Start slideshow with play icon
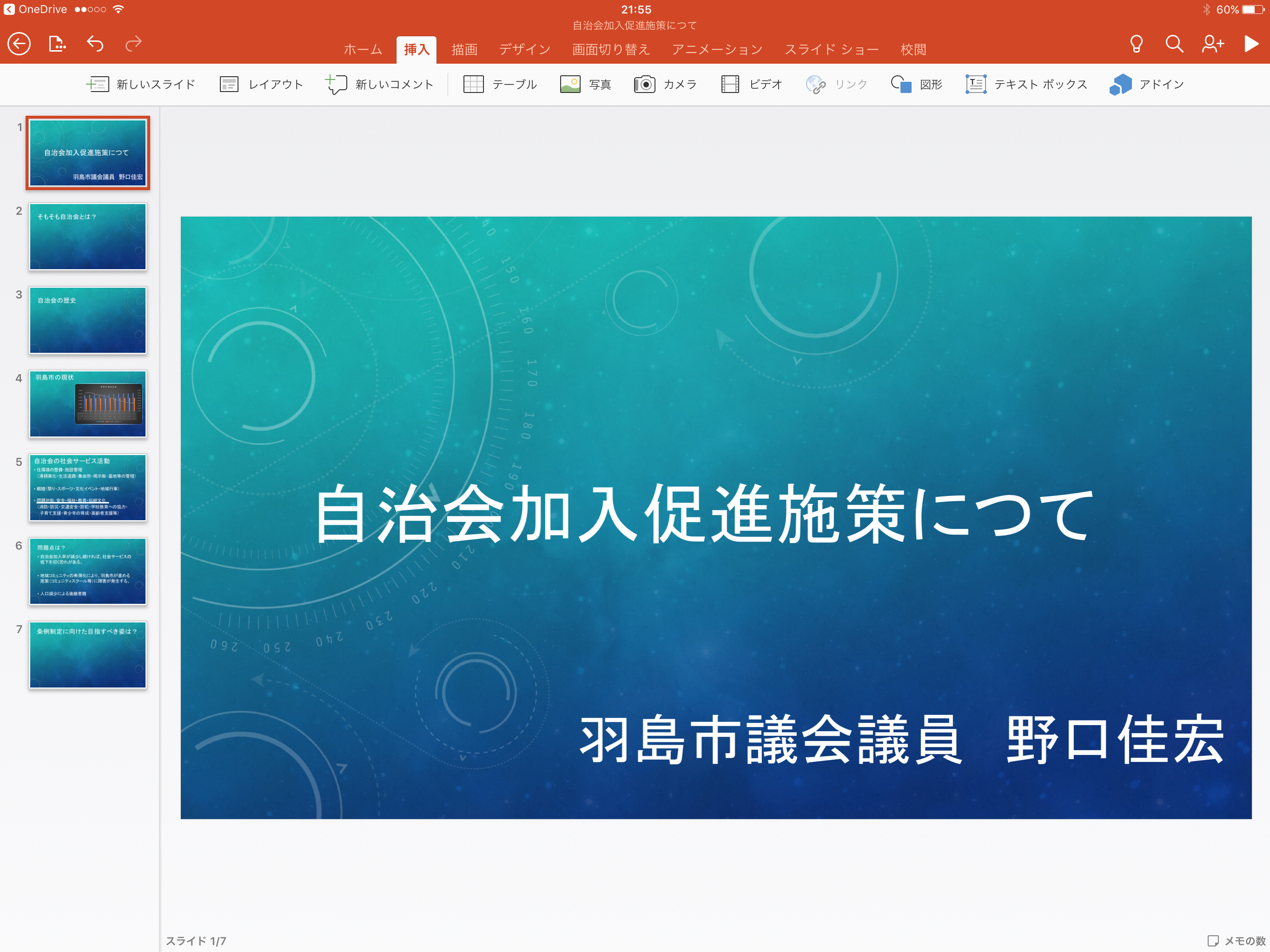 click(1251, 44)
